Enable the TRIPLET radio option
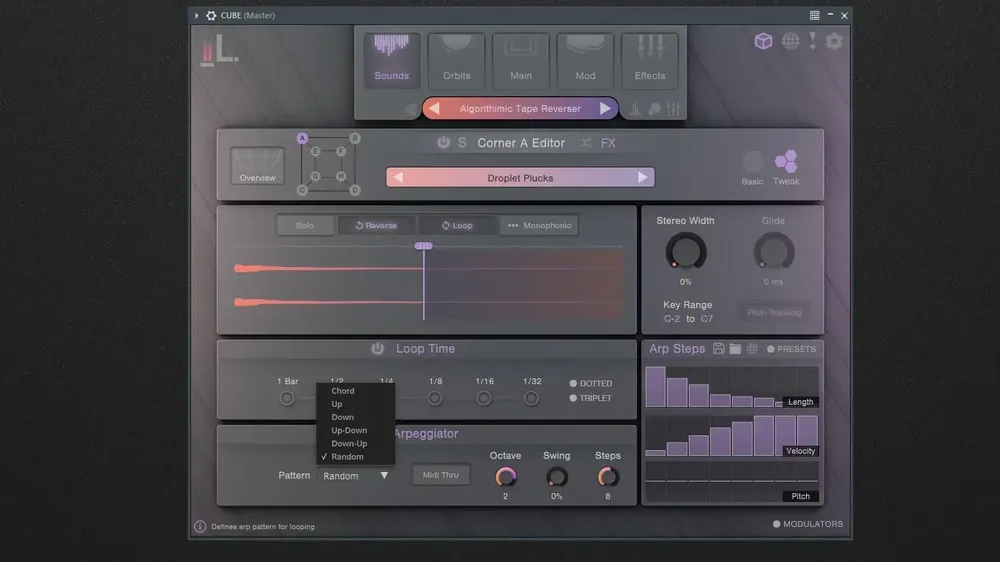Image resolution: width=1000 pixels, height=562 pixels. (573, 398)
